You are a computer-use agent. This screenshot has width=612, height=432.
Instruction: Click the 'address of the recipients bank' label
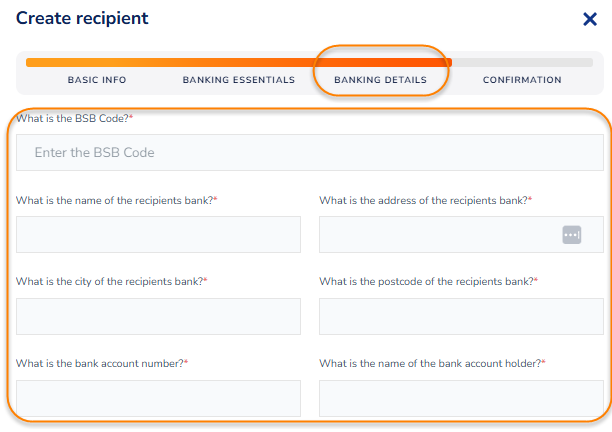click(423, 200)
